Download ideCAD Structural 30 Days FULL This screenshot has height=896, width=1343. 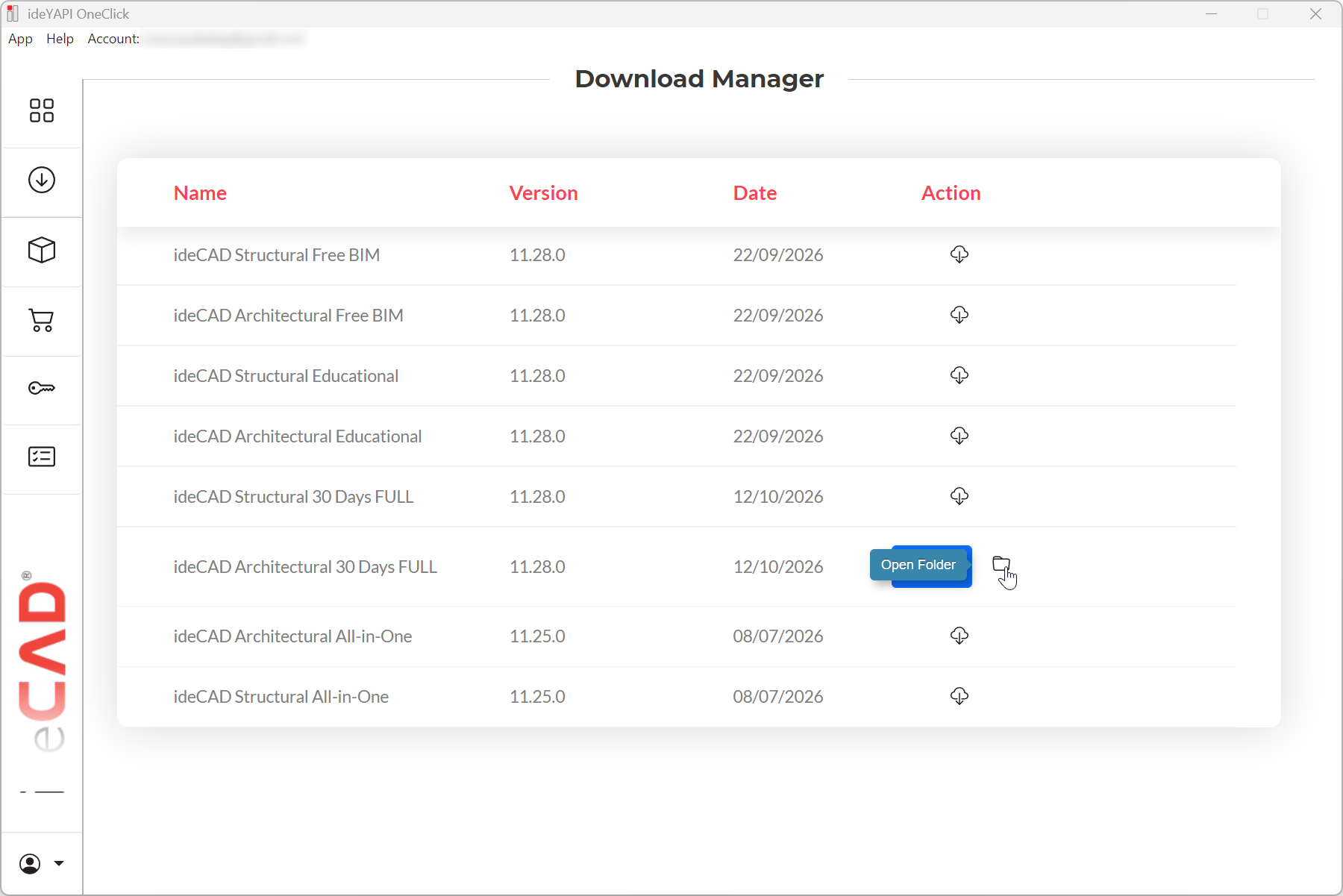point(959,496)
